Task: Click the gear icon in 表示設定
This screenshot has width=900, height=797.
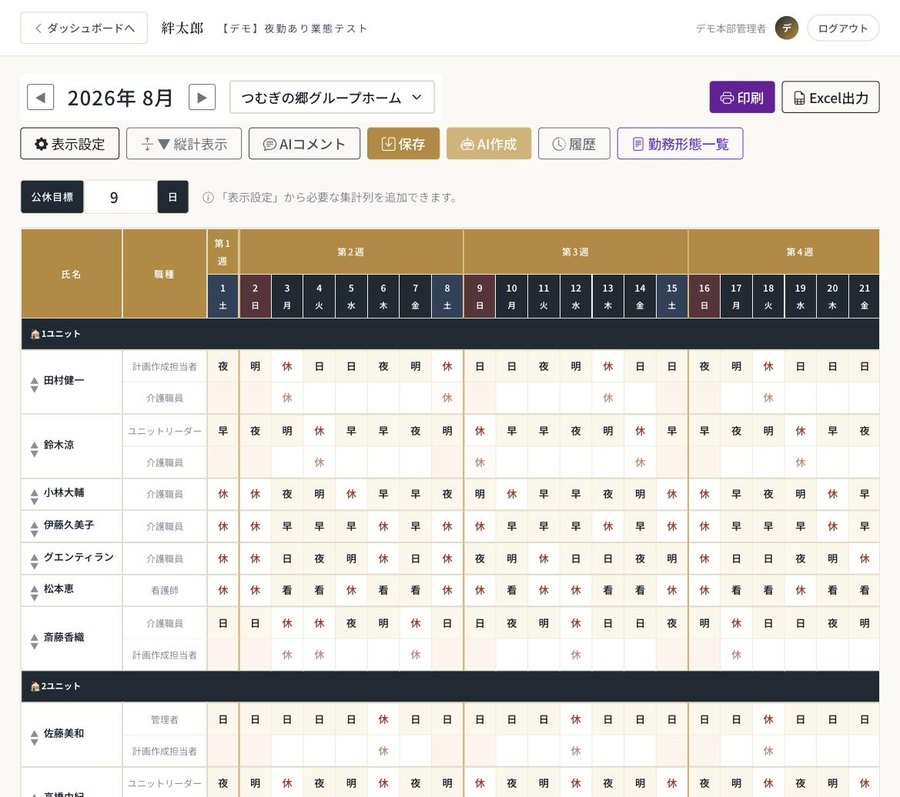Action: coord(41,143)
